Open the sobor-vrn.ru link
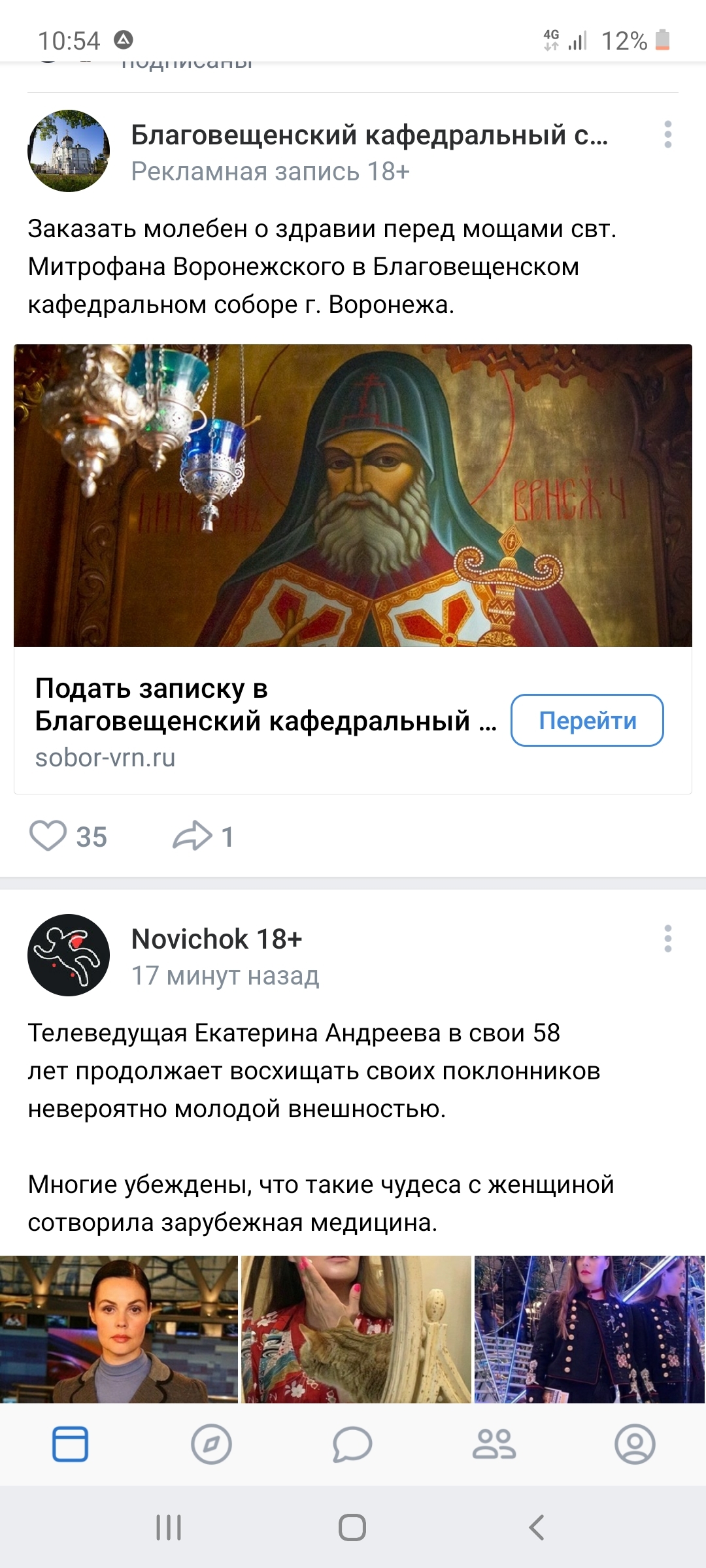 tap(105, 758)
